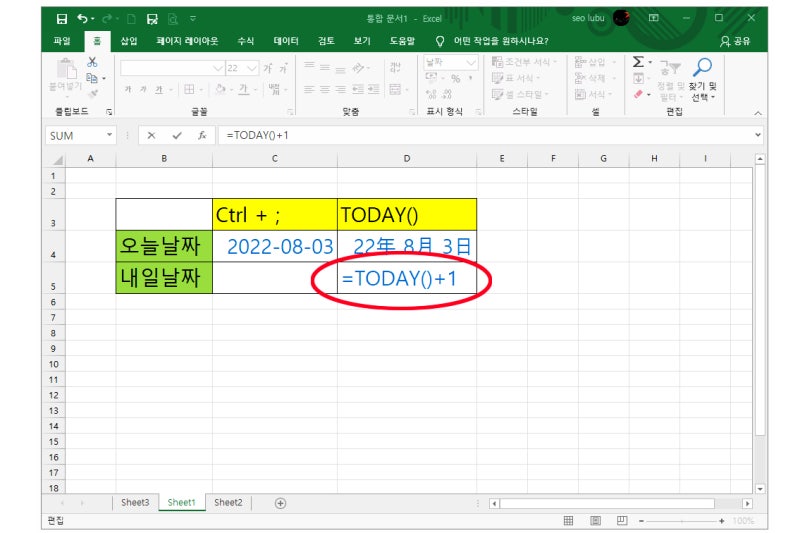Image resolution: width=800 pixels, height=533 pixels.
Task: Click the zoom slider in status bar
Action: [681, 521]
